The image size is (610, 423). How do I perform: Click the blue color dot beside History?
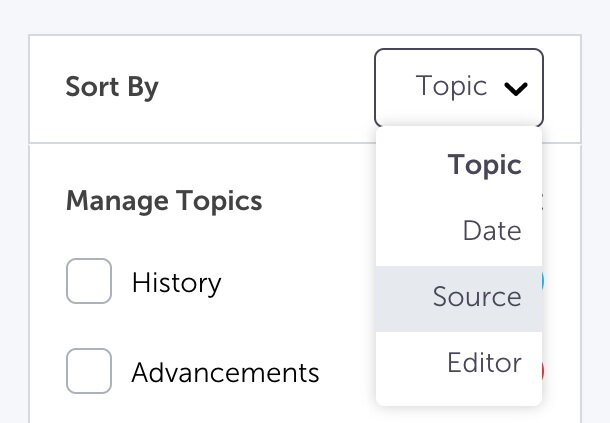pos(543,283)
